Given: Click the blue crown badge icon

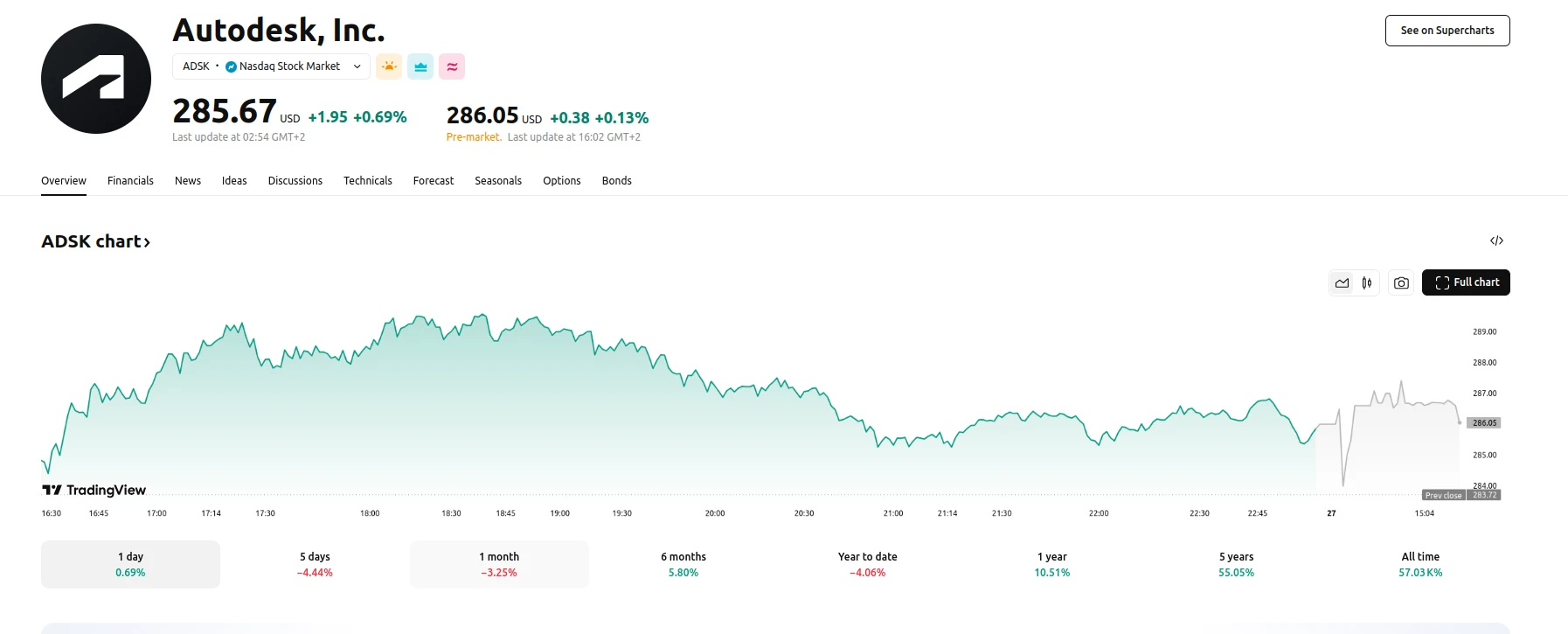Looking at the screenshot, I should (x=420, y=66).
